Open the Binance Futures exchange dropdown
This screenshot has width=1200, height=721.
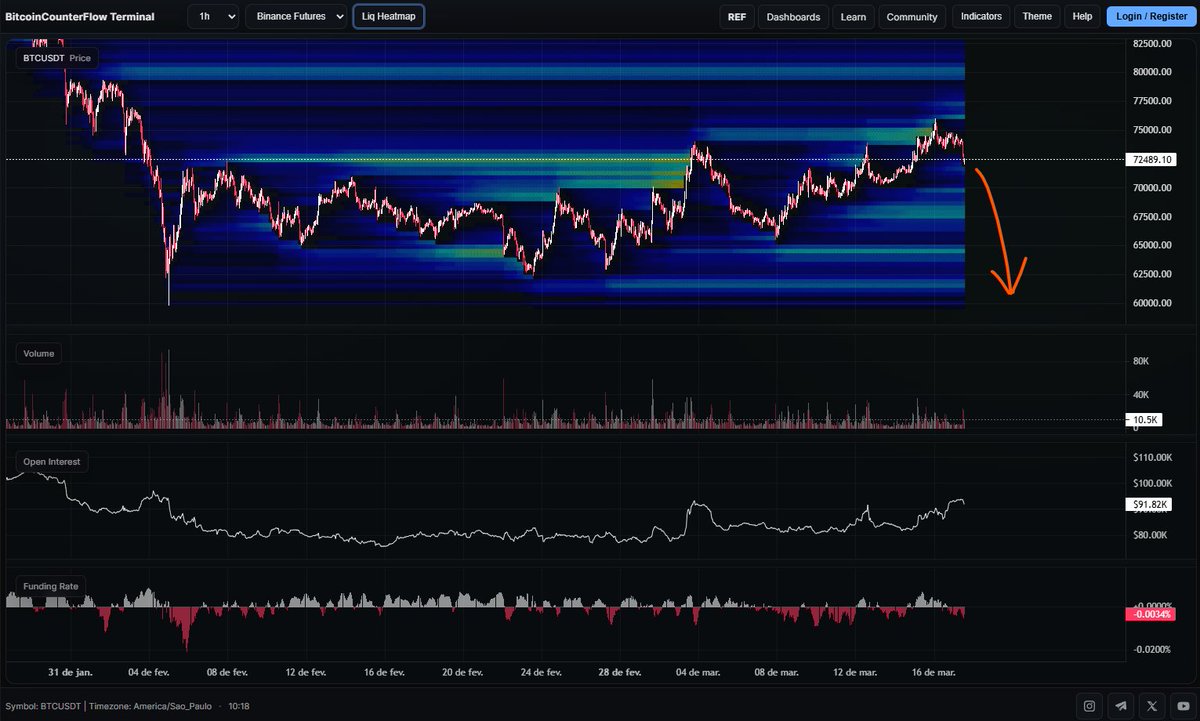[x=297, y=16]
